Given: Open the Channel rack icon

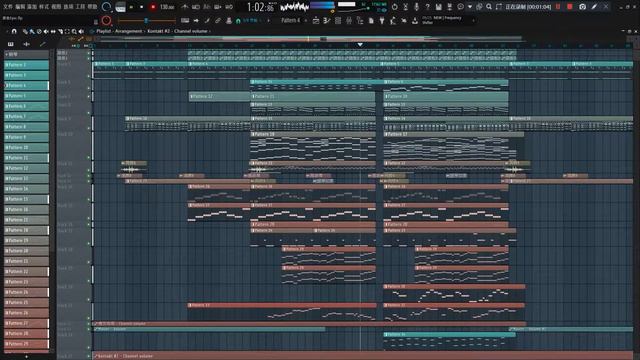Looking at the screenshot, I should pyautogui.click(x=338, y=20).
